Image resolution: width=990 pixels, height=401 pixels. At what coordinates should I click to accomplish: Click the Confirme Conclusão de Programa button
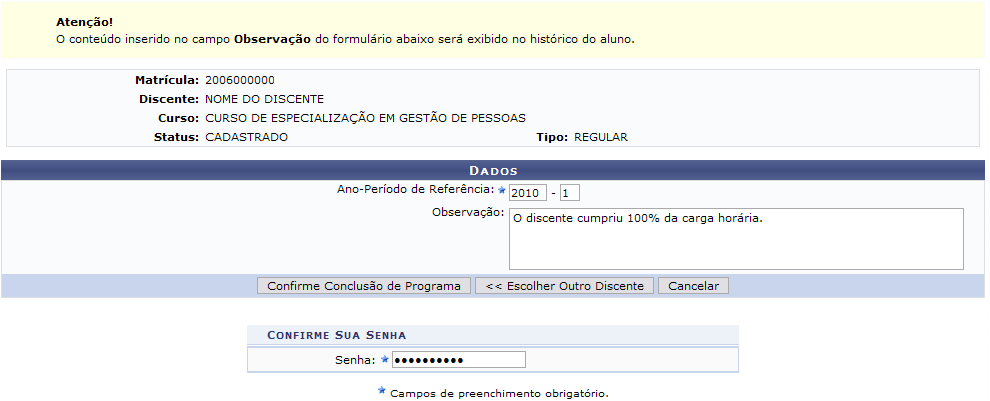(x=364, y=286)
